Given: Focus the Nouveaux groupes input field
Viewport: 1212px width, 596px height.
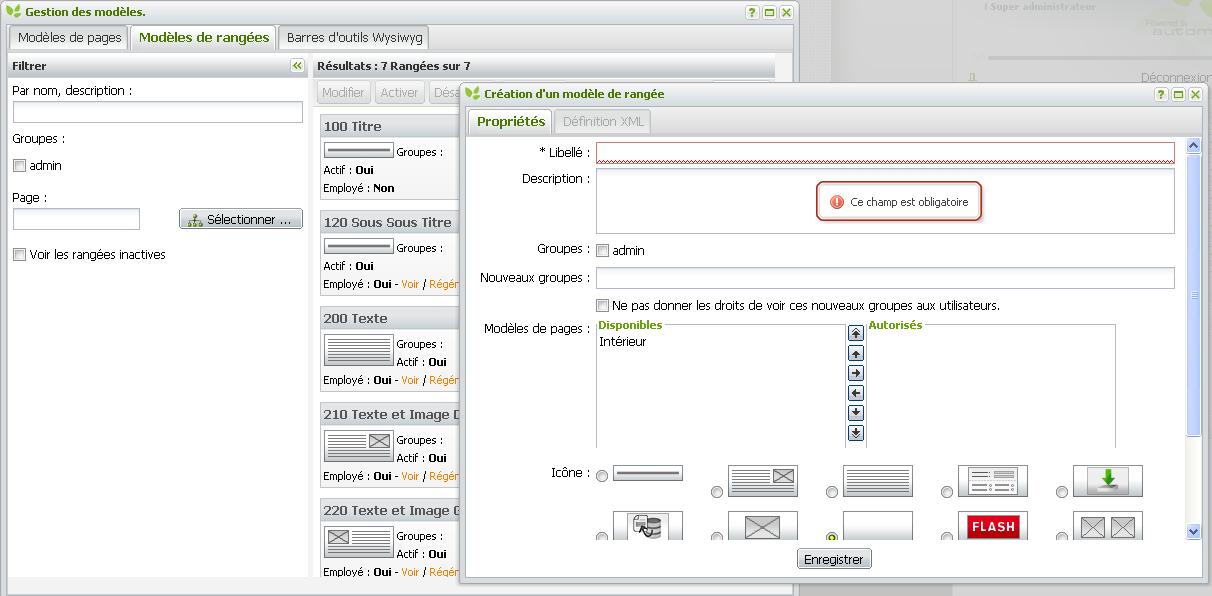Looking at the screenshot, I should pos(885,278).
